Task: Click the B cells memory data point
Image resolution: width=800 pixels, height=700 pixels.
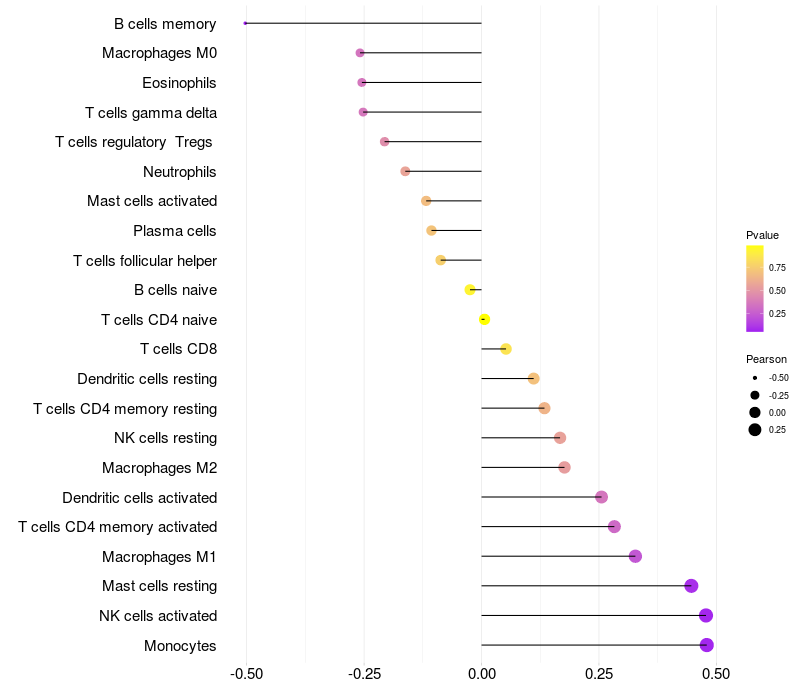Action: tap(245, 23)
